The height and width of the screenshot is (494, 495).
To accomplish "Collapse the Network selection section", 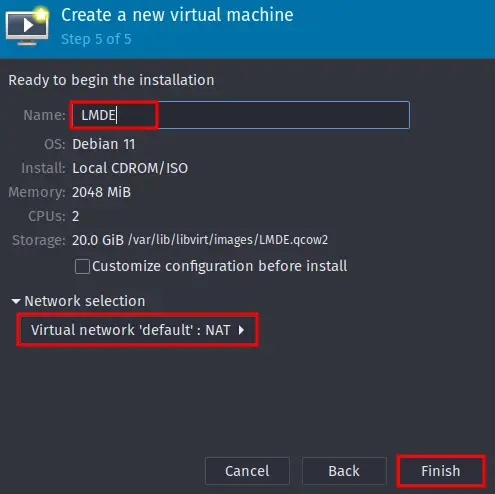I will [15, 301].
